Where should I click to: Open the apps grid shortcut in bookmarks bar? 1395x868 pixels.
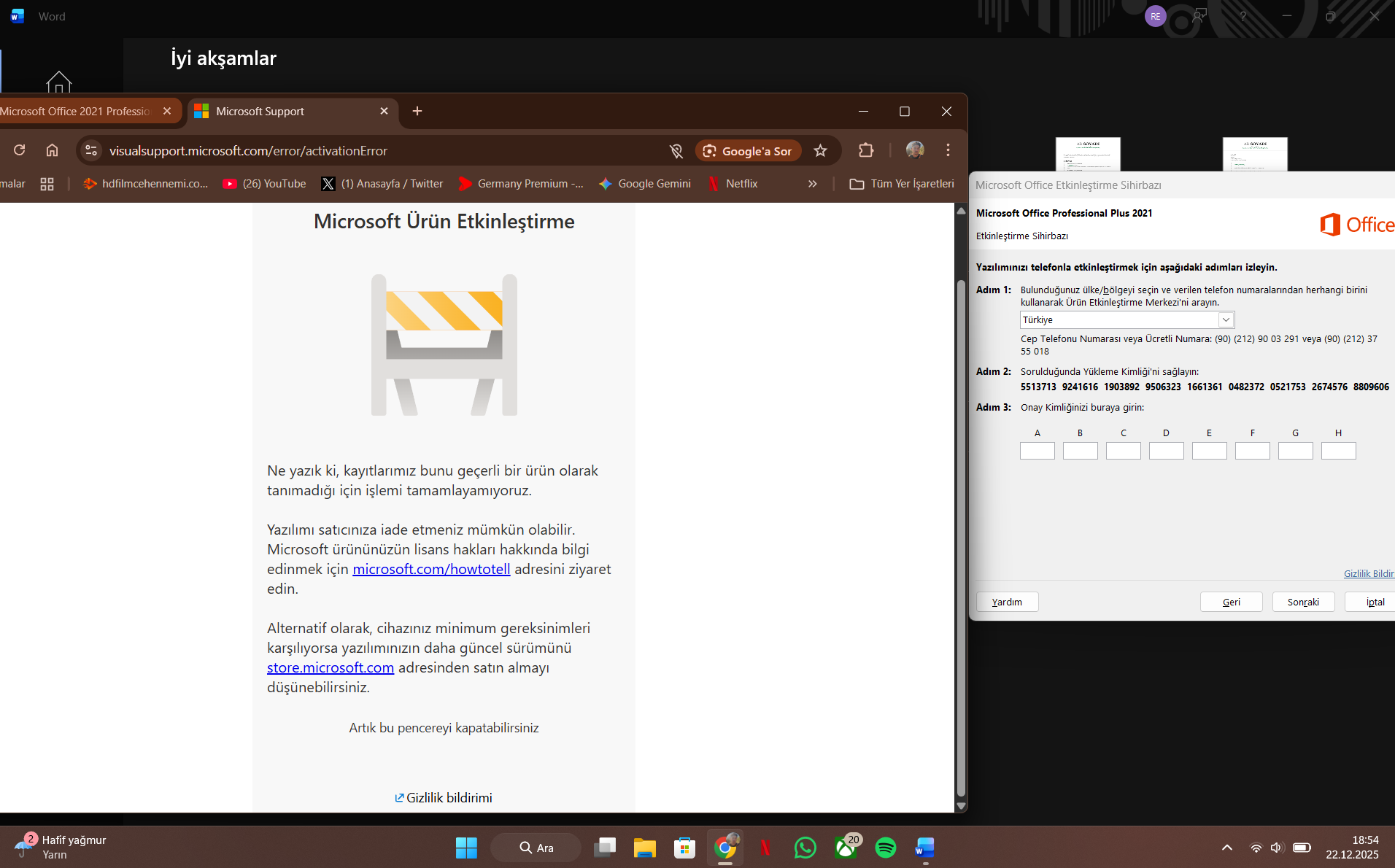point(47,184)
